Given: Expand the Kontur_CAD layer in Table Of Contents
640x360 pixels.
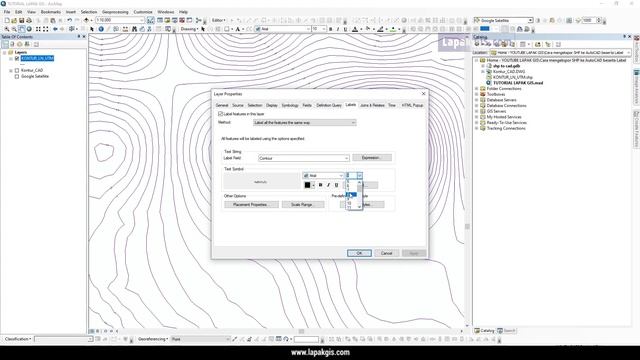Looking at the screenshot, I should (11, 70).
